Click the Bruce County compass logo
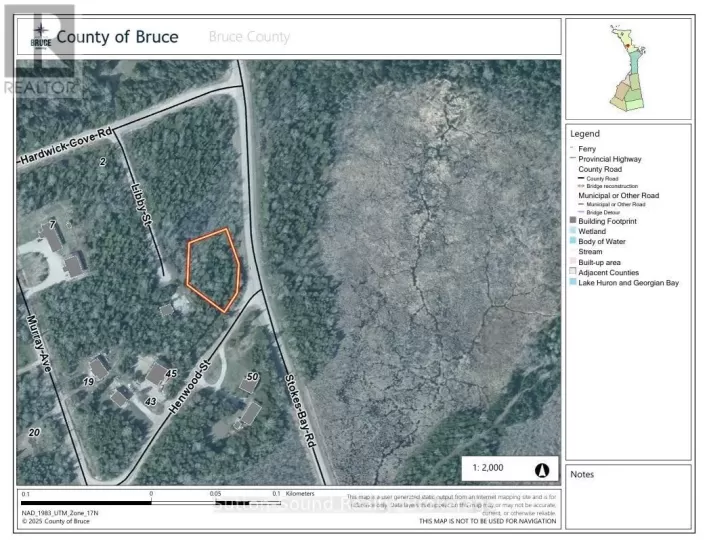707x547 pixels. coord(39,35)
